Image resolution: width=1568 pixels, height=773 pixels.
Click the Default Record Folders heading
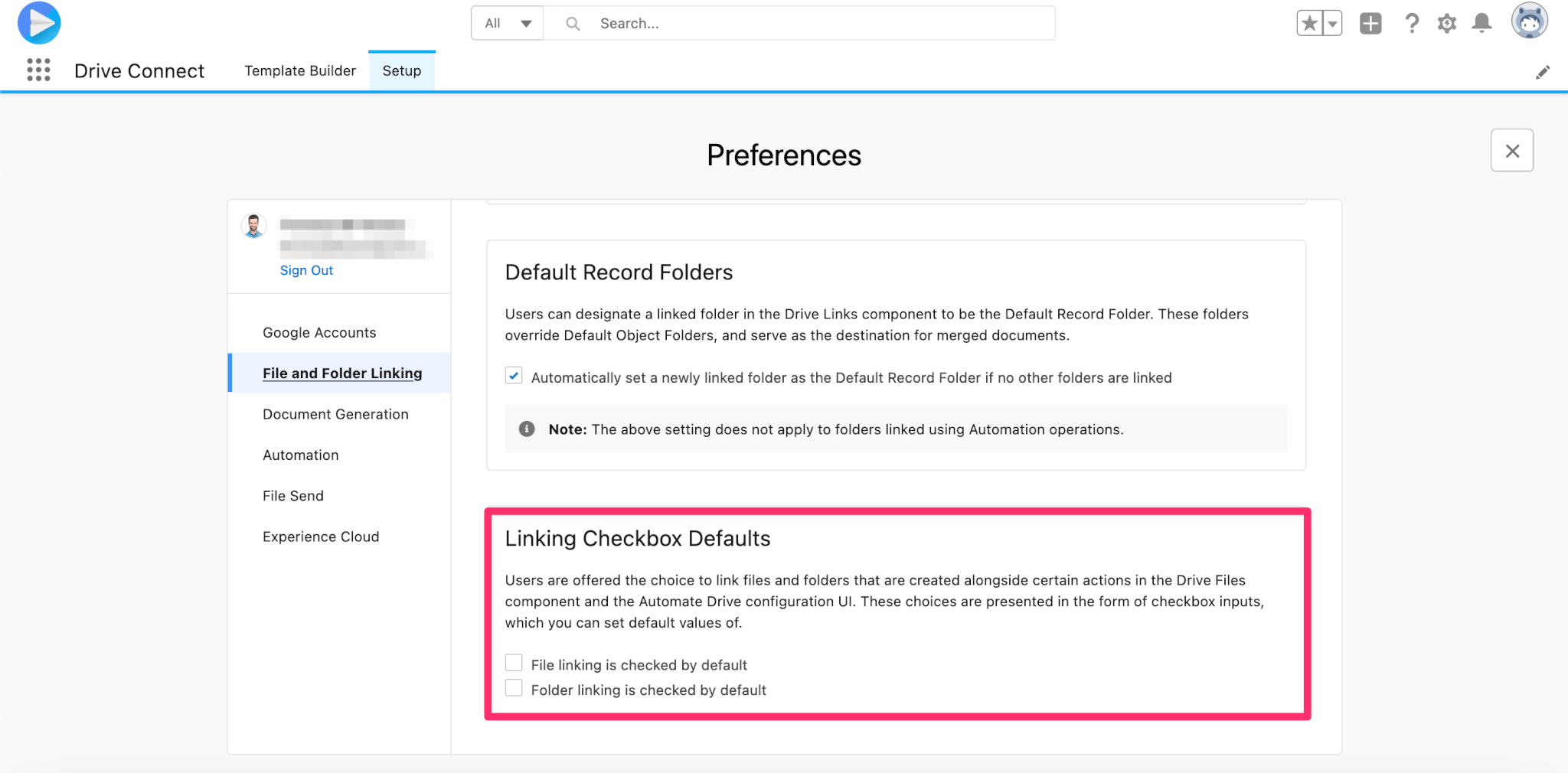(619, 272)
